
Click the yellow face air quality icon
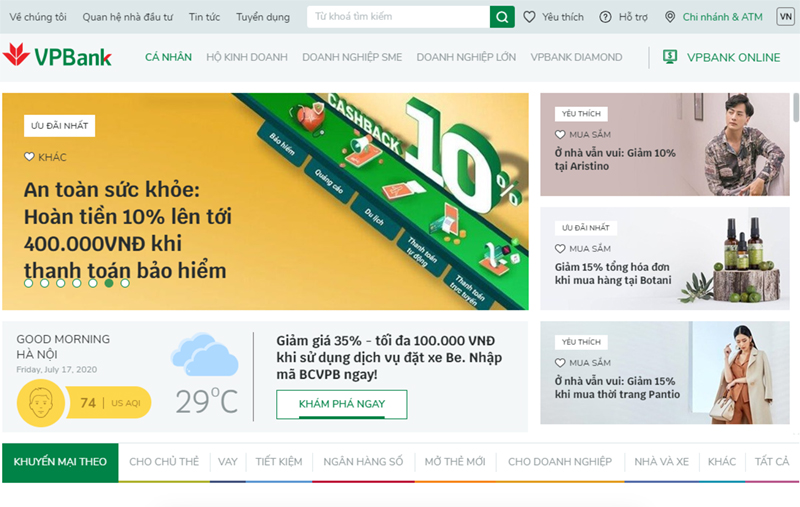point(41,403)
